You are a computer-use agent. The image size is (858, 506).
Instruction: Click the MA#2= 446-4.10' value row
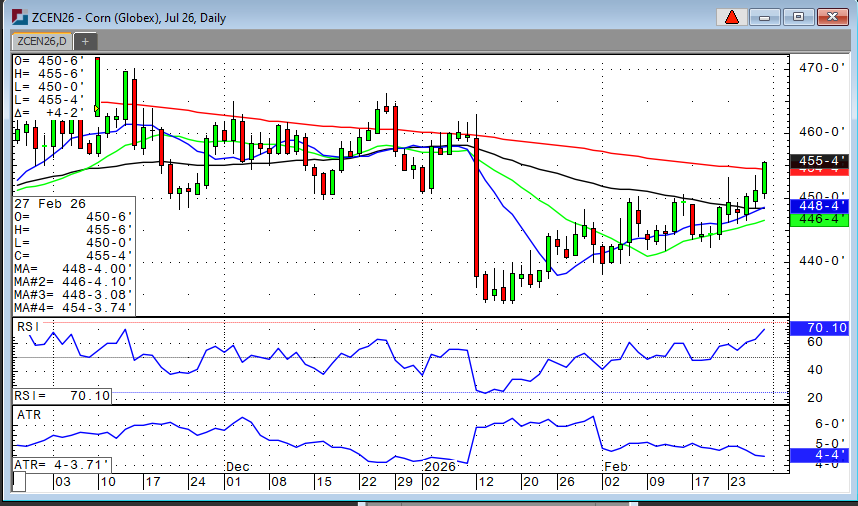pos(73,282)
